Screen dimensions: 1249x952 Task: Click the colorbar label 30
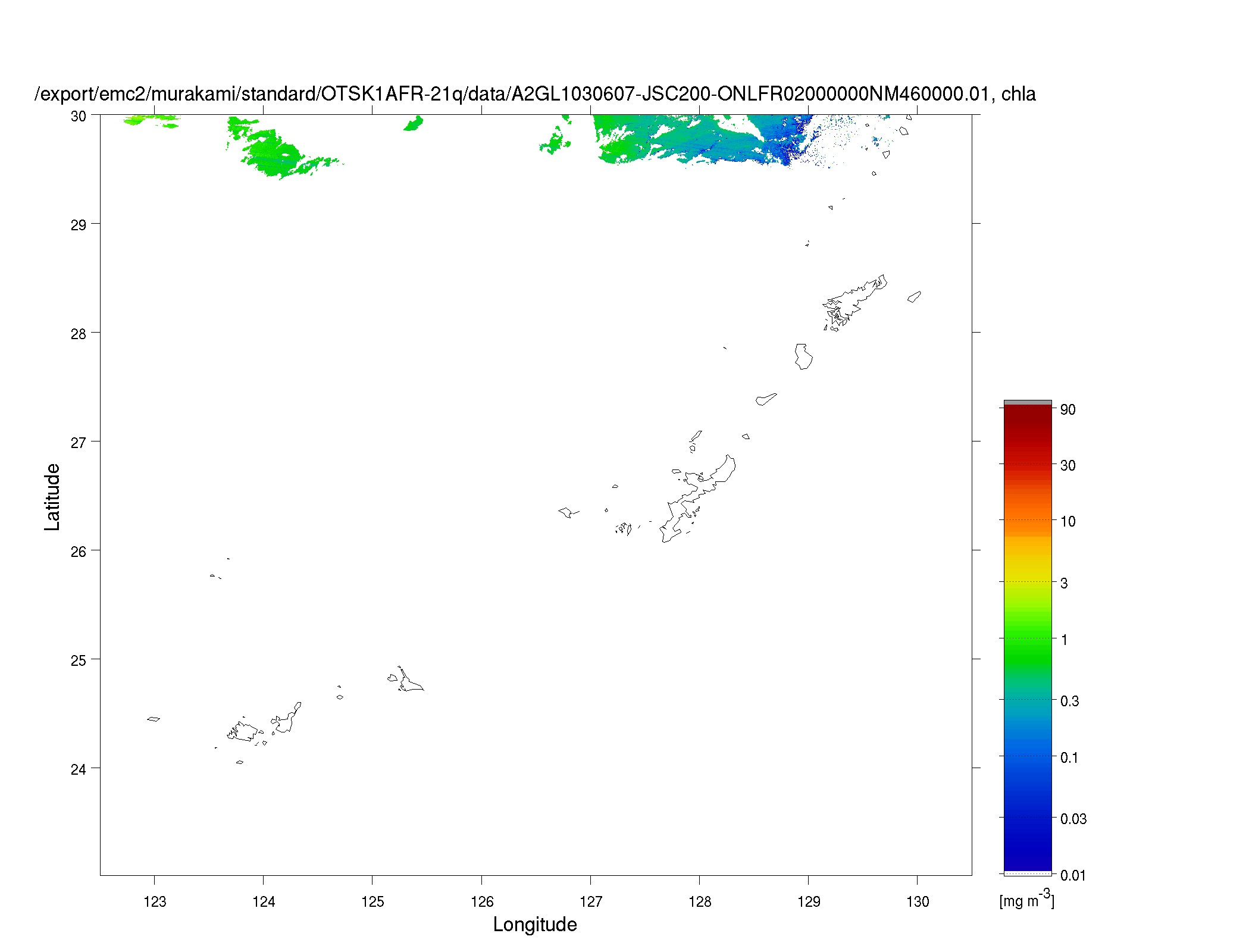click(1068, 465)
